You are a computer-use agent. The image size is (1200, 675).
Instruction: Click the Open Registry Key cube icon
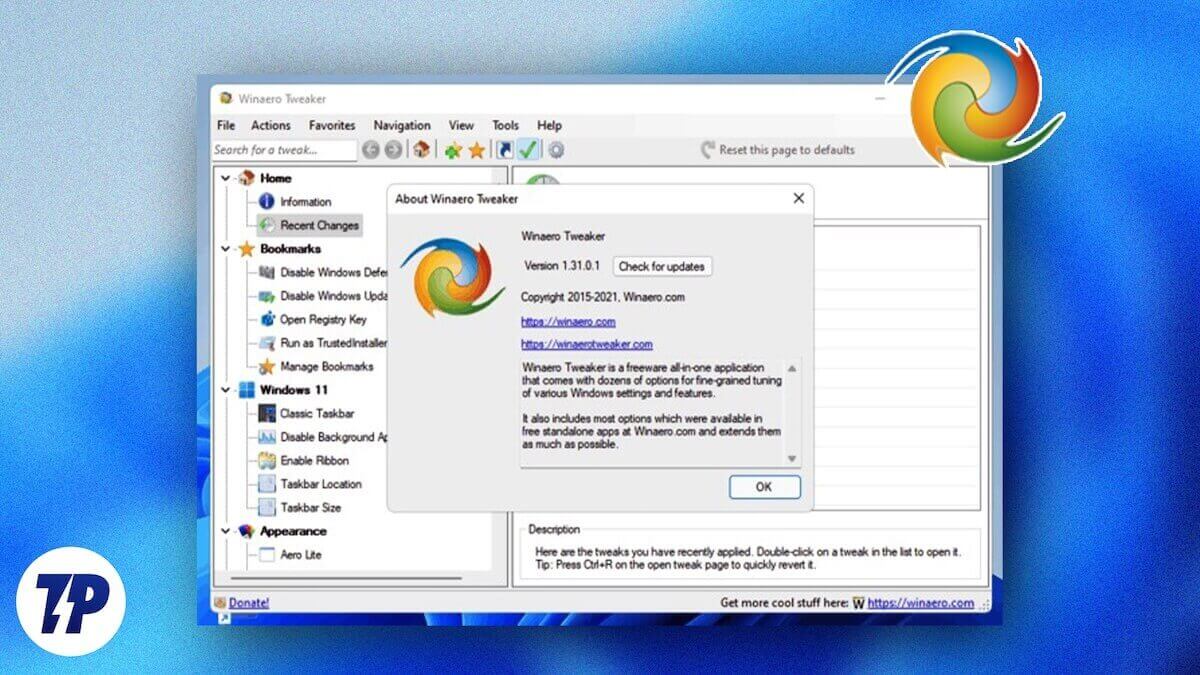pyautogui.click(x=267, y=320)
